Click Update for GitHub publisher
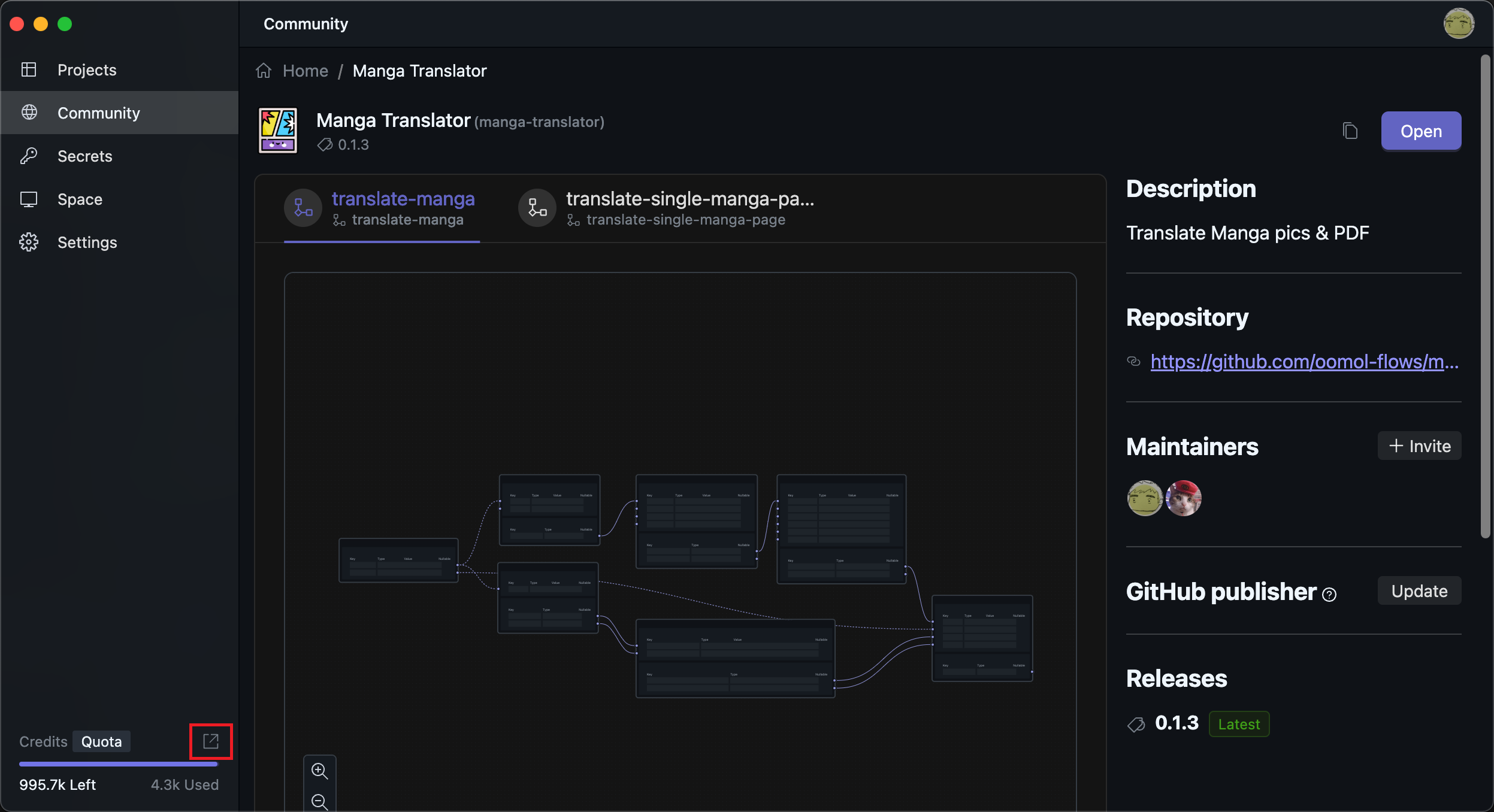This screenshot has width=1494, height=812. point(1419,591)
